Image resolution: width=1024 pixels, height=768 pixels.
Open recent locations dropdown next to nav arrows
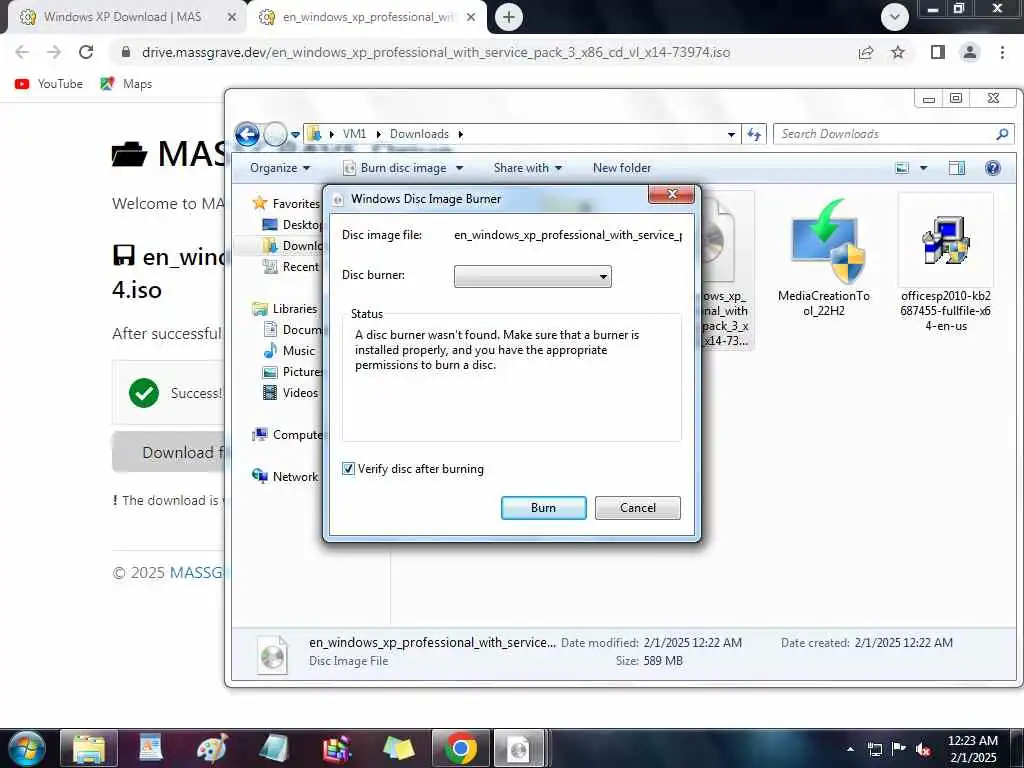pos(295,135)
